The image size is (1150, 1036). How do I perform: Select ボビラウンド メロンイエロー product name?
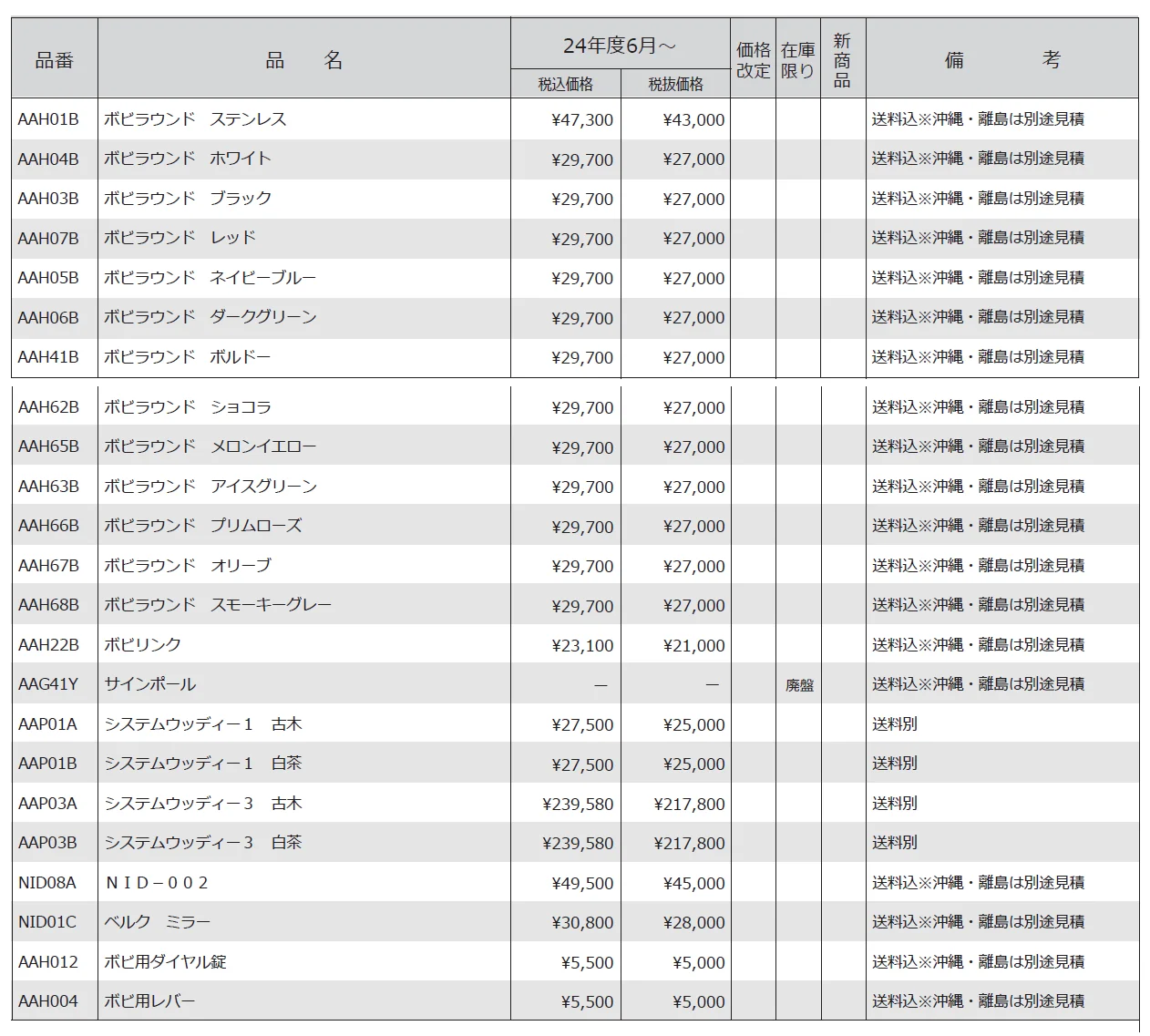(210, 446)
